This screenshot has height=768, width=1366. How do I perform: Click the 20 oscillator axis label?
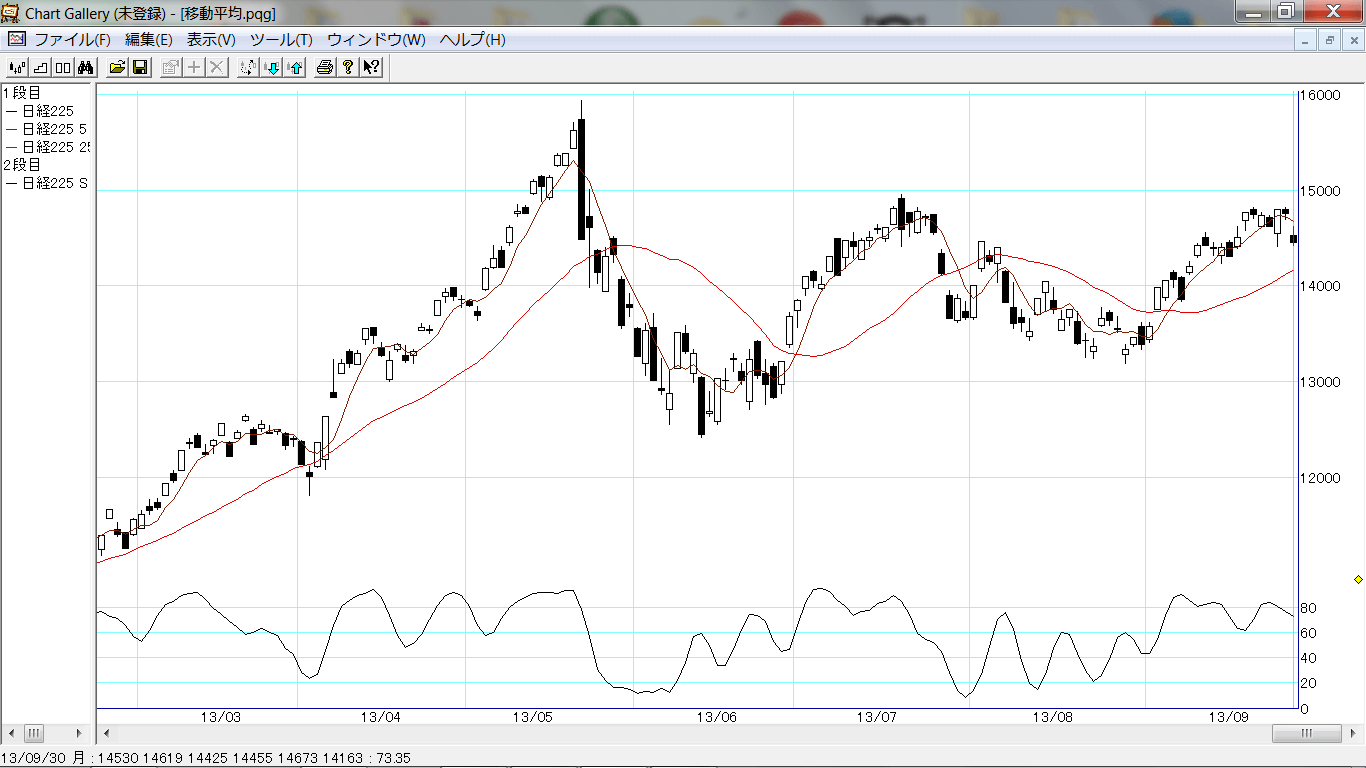click(1308, 683)
